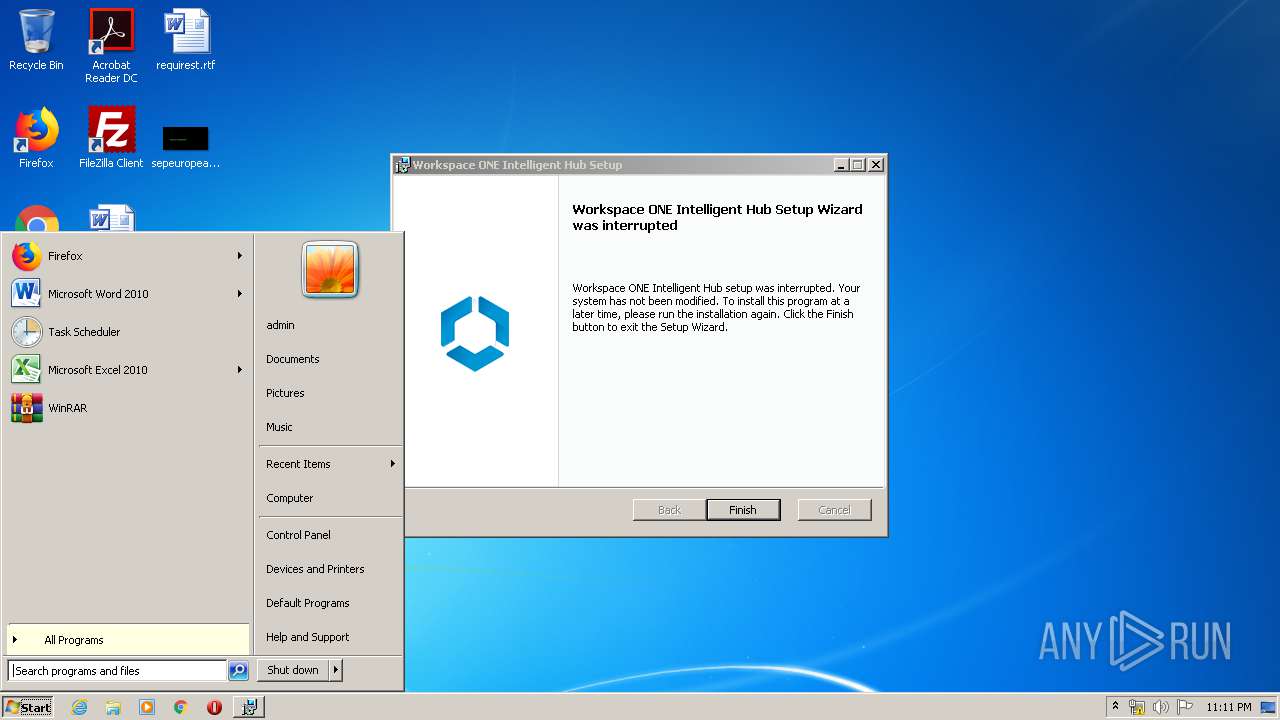Viewport: 1280px width, 720px height.
Task: Click the Start button on taskbar
Action: point(28,707)
